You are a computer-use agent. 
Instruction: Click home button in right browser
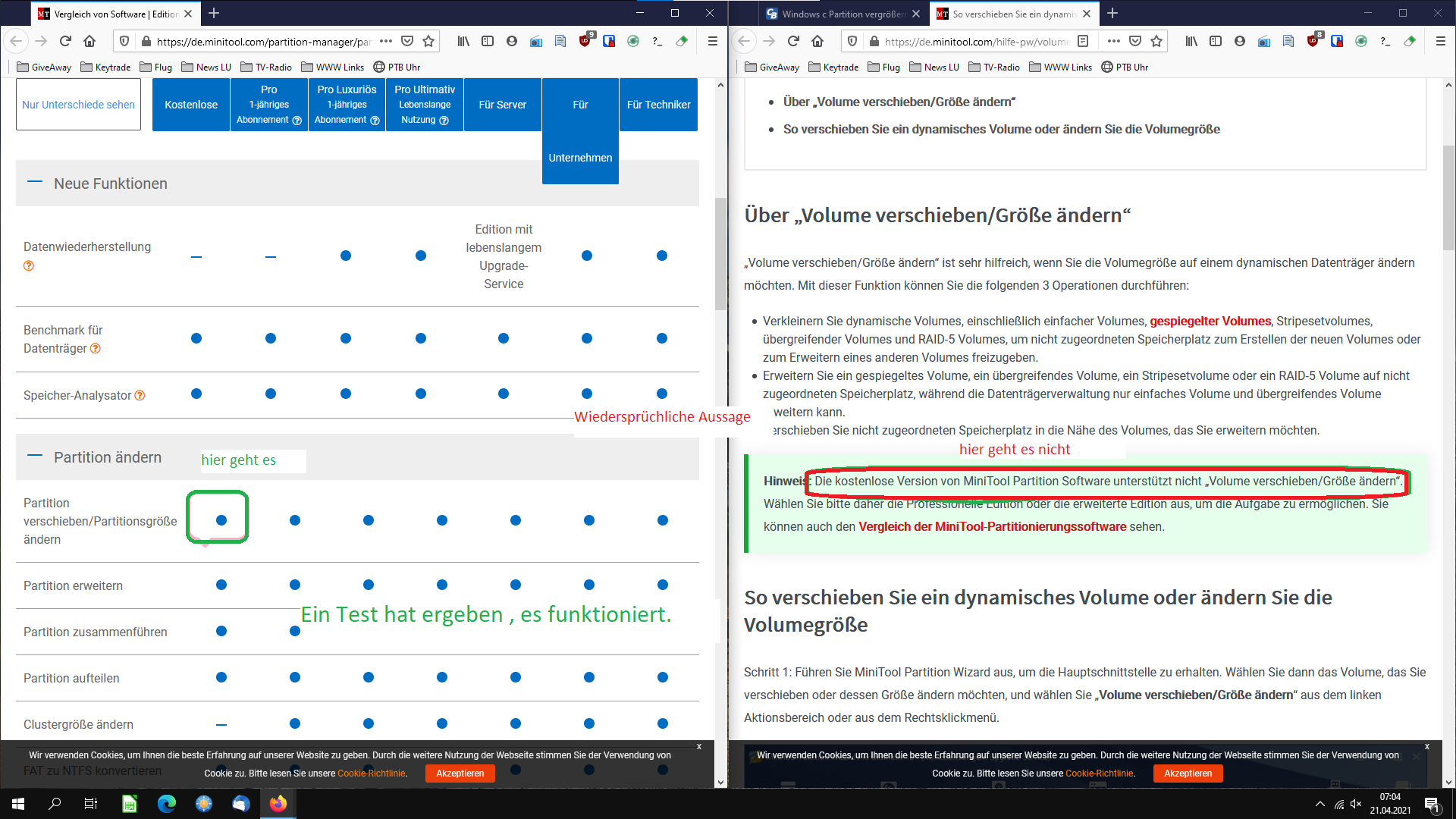pyautogui.click(x=817, y=42)
